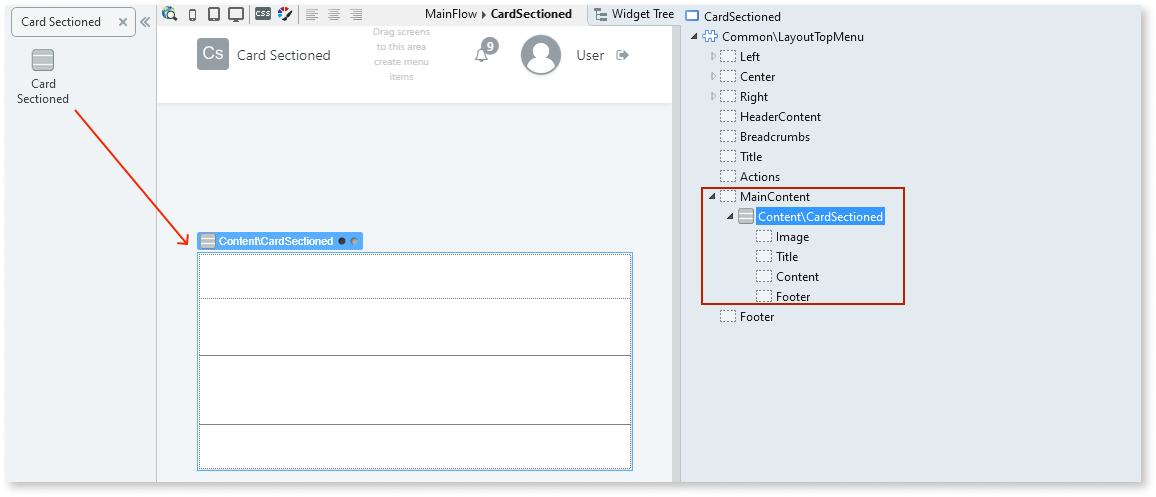Switch preview to phone device
1156x497 pixels.
192,14
